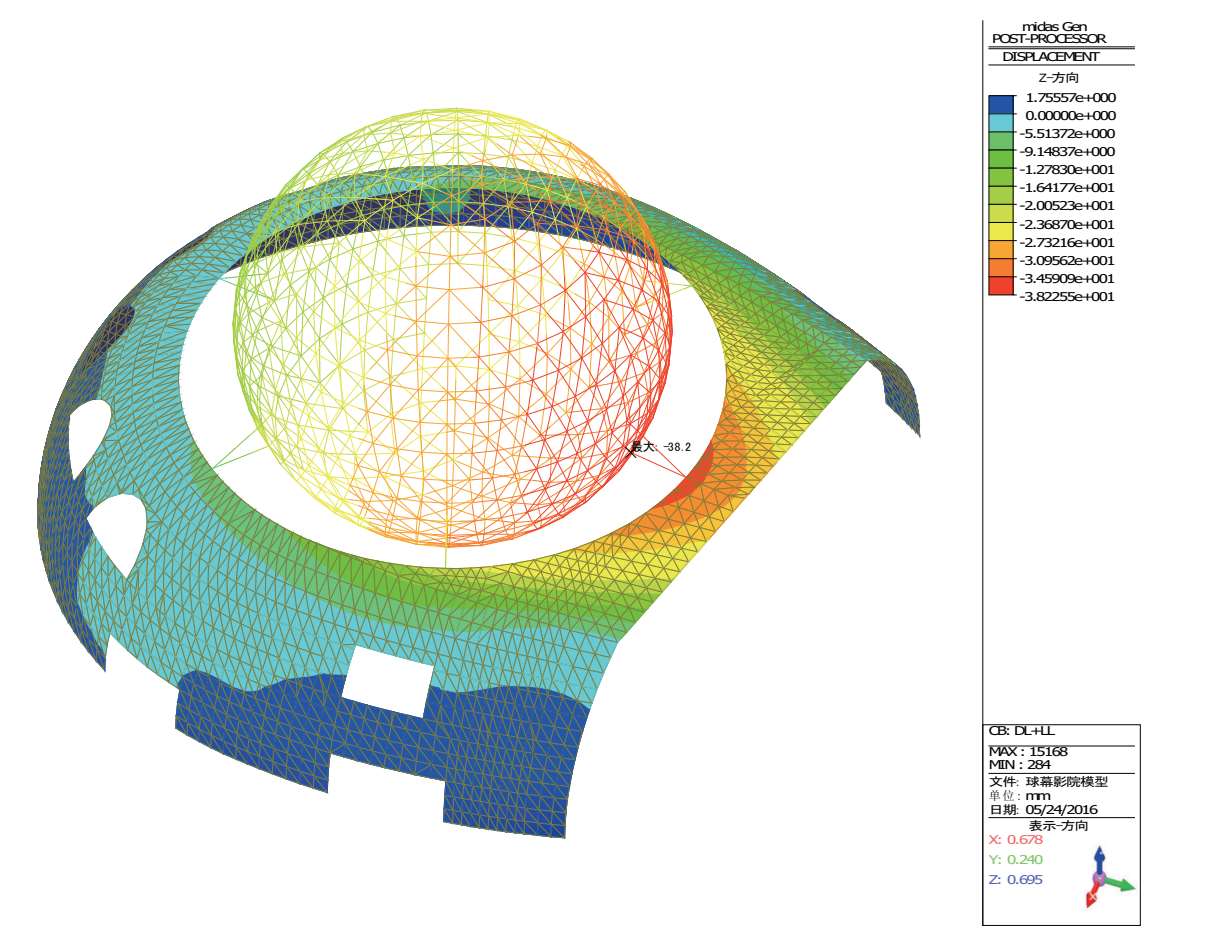The width and height of the screenshot is (1210, 946).
Task: Click the X: 0.678 direction value
Action: click(x=1015, y=840)
